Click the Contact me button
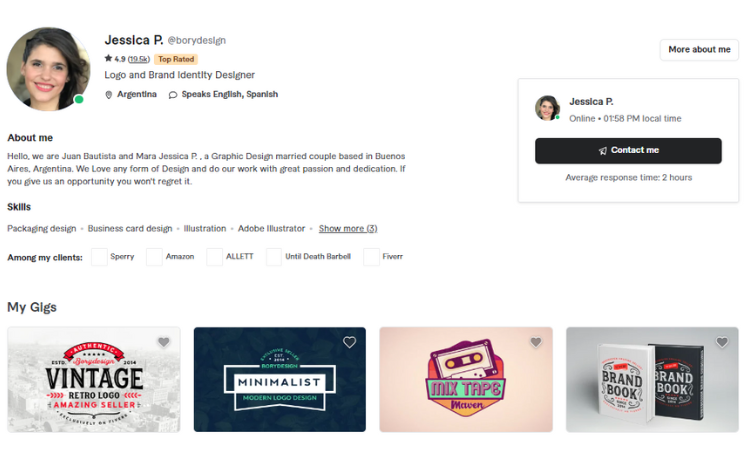Viewport: 746px width, 465px height. [x=628, y=150]
